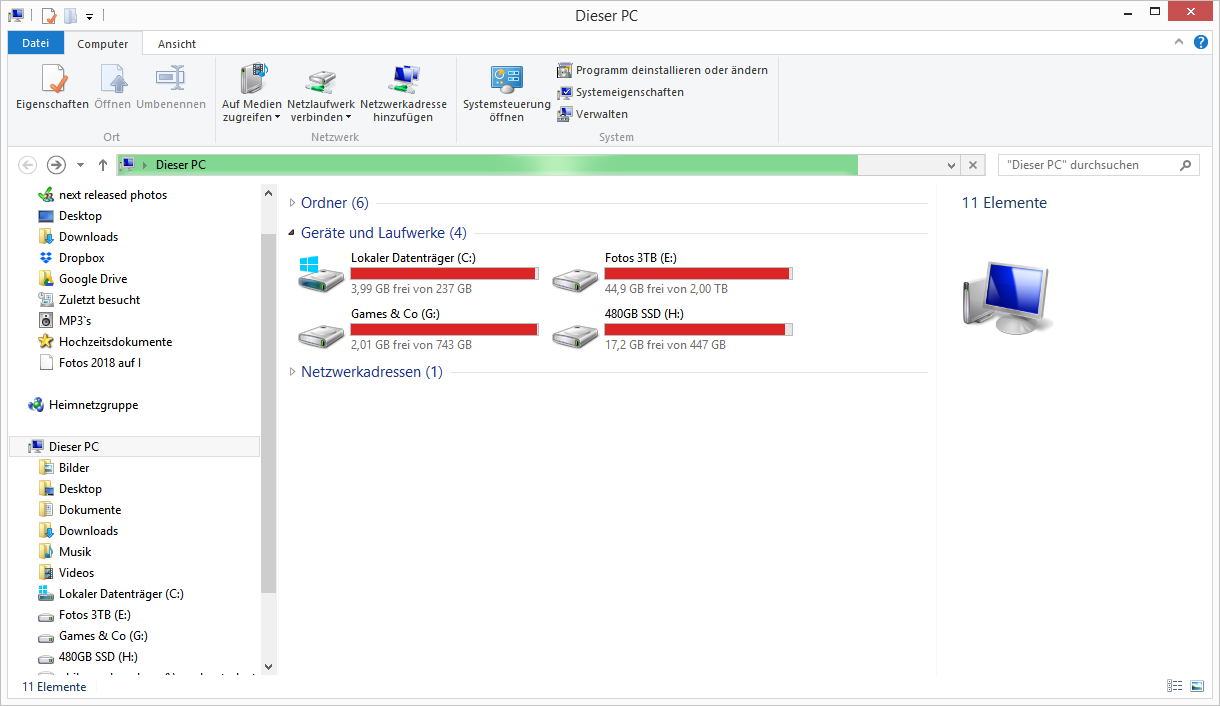This screenshot has height=706, width=1220.
Task: Stop loading with the address bar X
Action: (x=975, y=165)
